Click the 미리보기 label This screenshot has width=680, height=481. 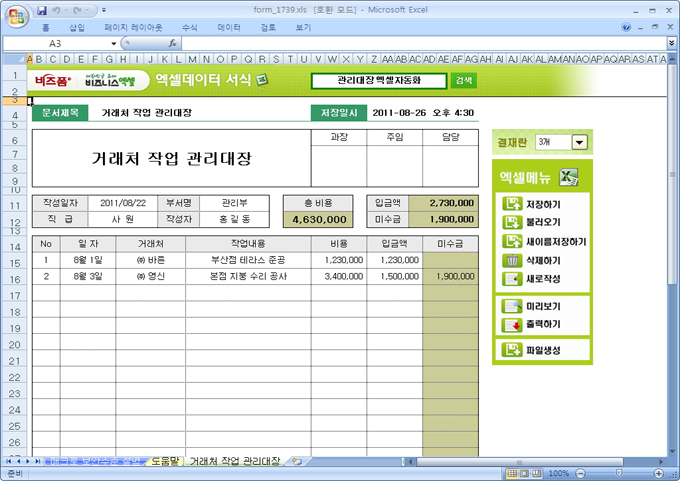pyautogui.click(x=543, y=306)
